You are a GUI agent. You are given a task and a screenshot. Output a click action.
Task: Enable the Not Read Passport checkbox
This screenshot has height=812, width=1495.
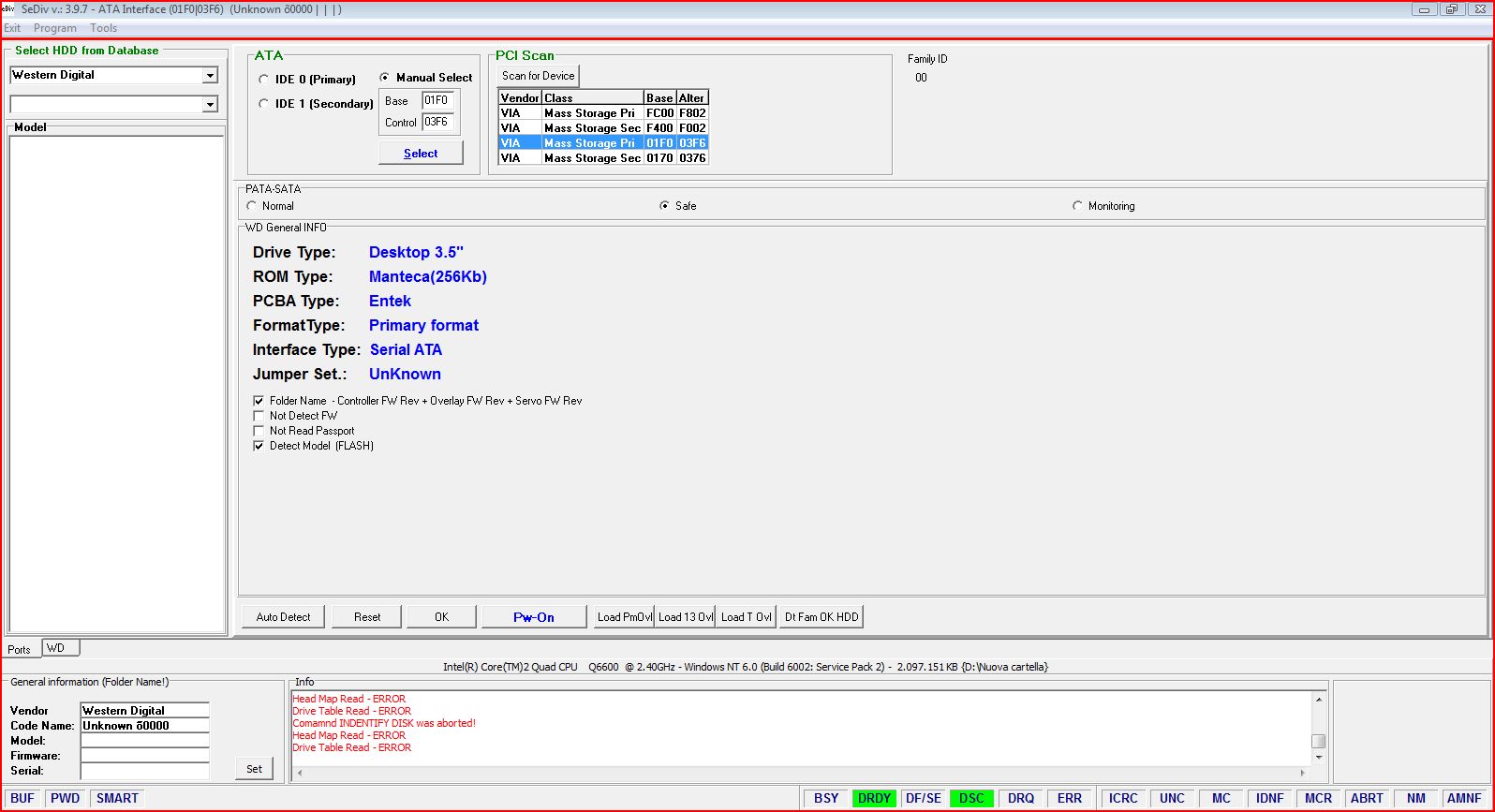pyautogui.click(x=259, y=431)
